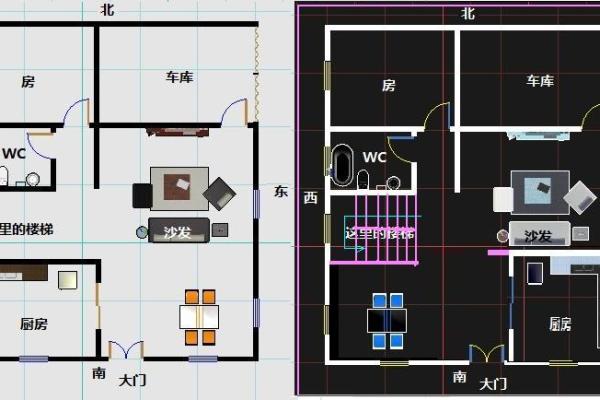600x400 pixels.
Task: Click the rug with coffee table in the light plan
Action: pos(180,187)
